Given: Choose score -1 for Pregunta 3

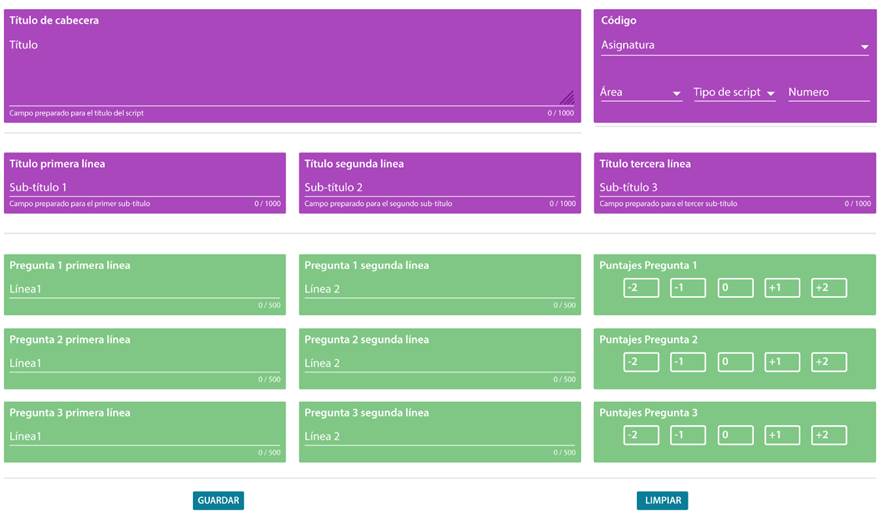Looking at the screenshot, I should (688, 435).
